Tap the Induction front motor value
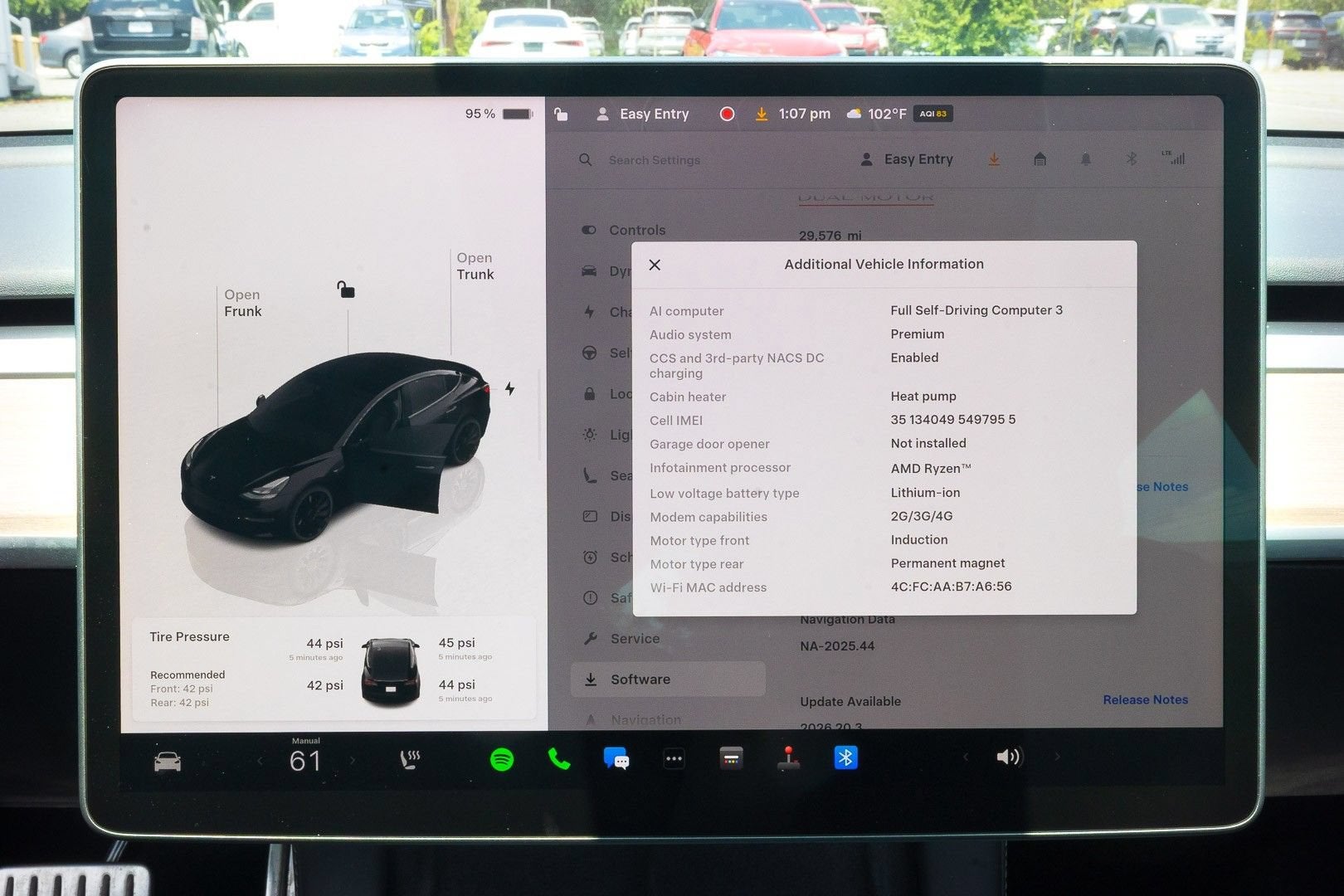The height and width of the screenshot is (896, 1344). click(919, 539)
